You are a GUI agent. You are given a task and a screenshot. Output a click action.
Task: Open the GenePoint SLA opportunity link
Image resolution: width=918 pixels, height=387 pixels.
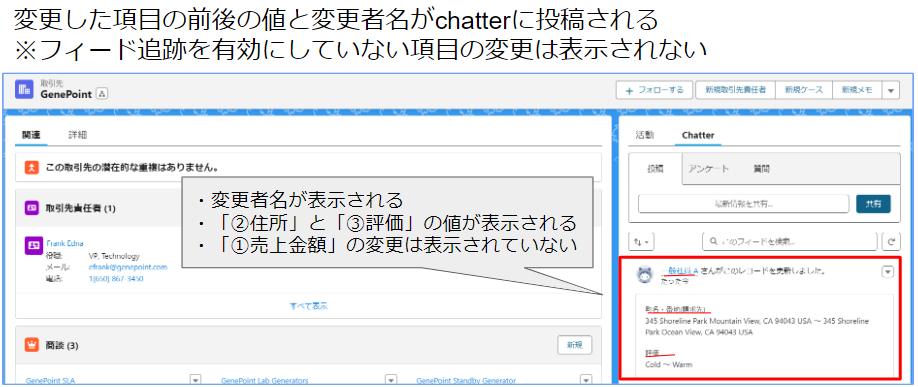pyautogui.click(x=51, y=381)
